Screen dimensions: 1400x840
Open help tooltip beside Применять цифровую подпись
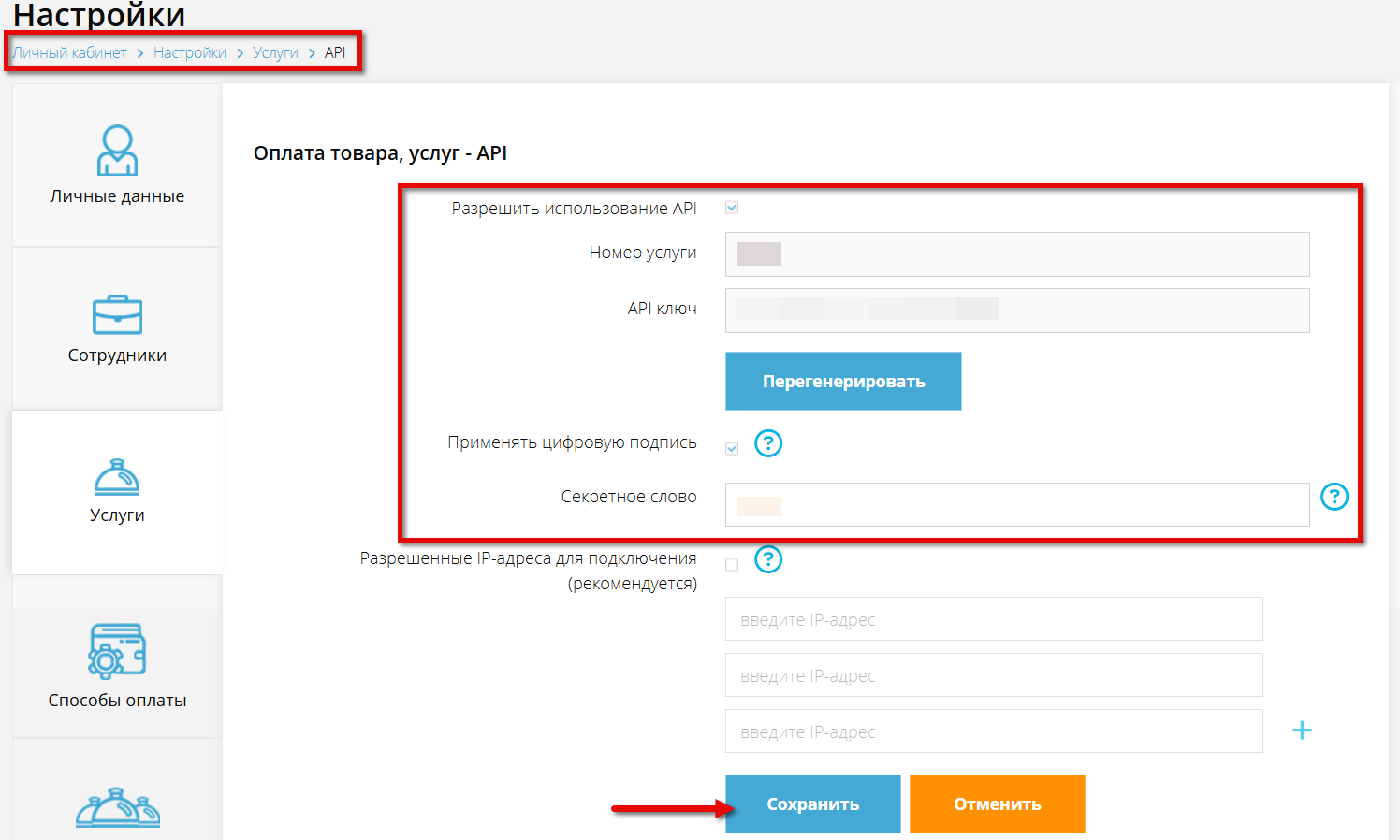(x=767, y=443)
